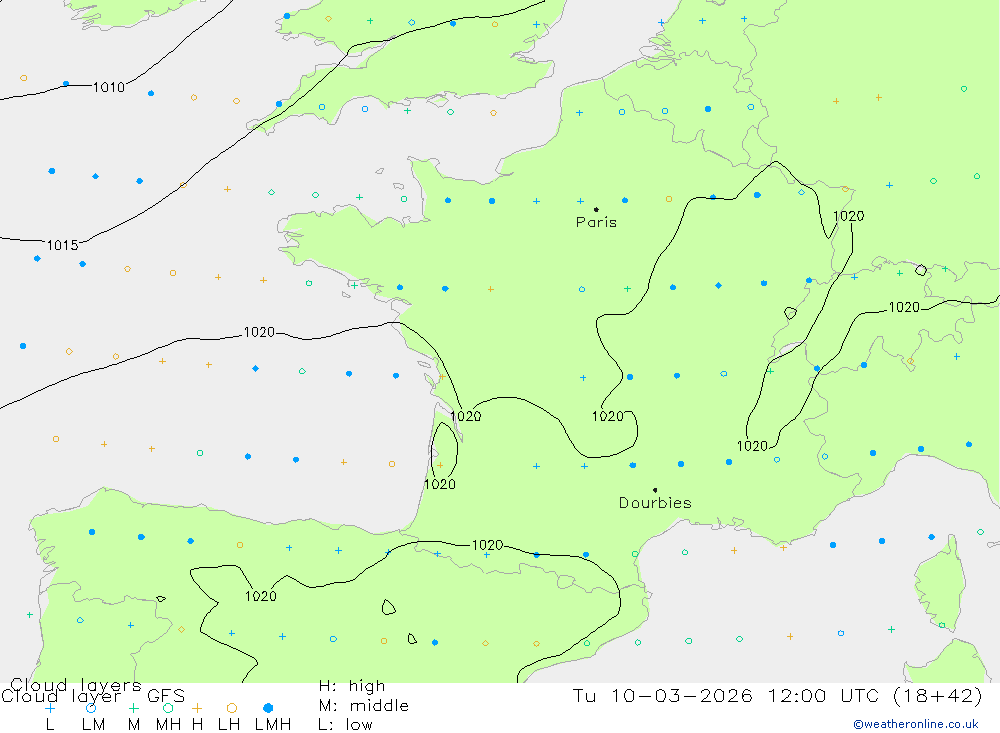The height and width of the screenshot is (733, 1000).
Task: Click the blue open-circle LM legend symbol
Action: tap(91, 708)
